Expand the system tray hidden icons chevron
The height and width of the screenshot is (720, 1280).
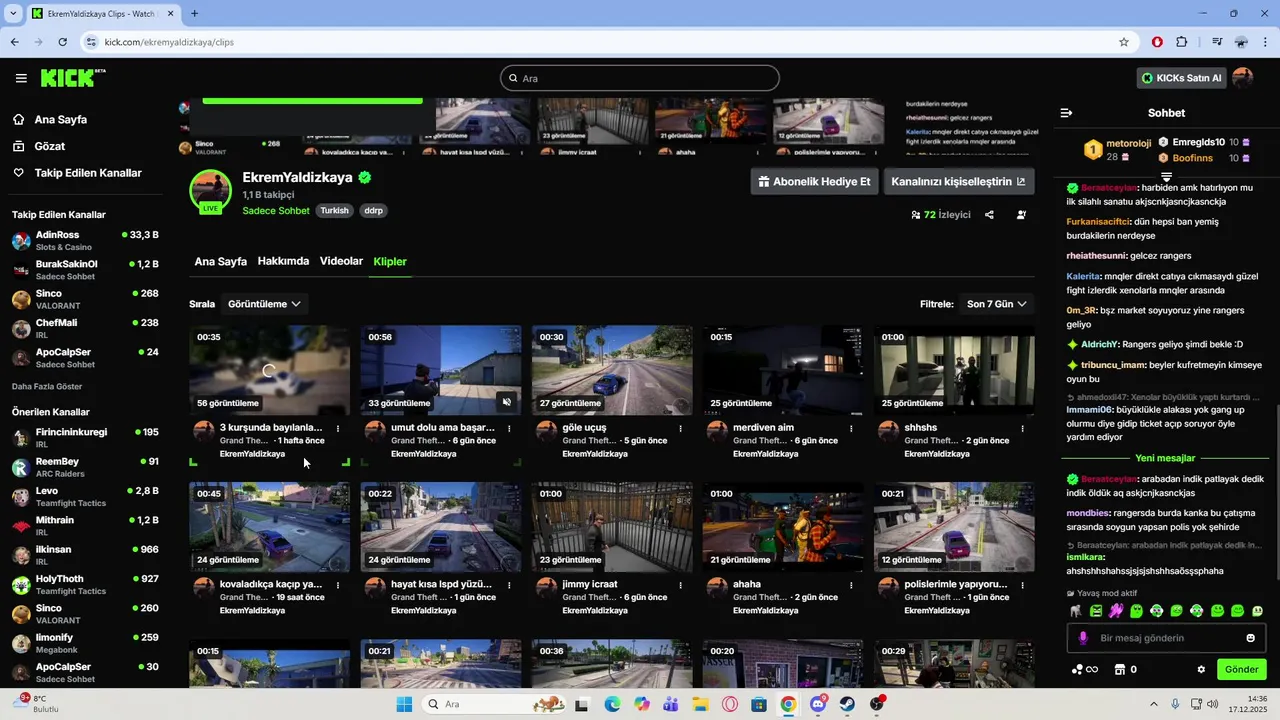click(1154, 704)
